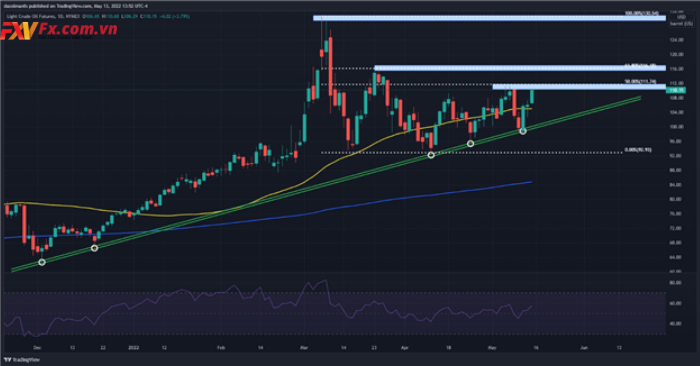Click the 104.00 price axis label
This screenshot has height=366, width=700.
pyautogui.click(x=677, y=112)
